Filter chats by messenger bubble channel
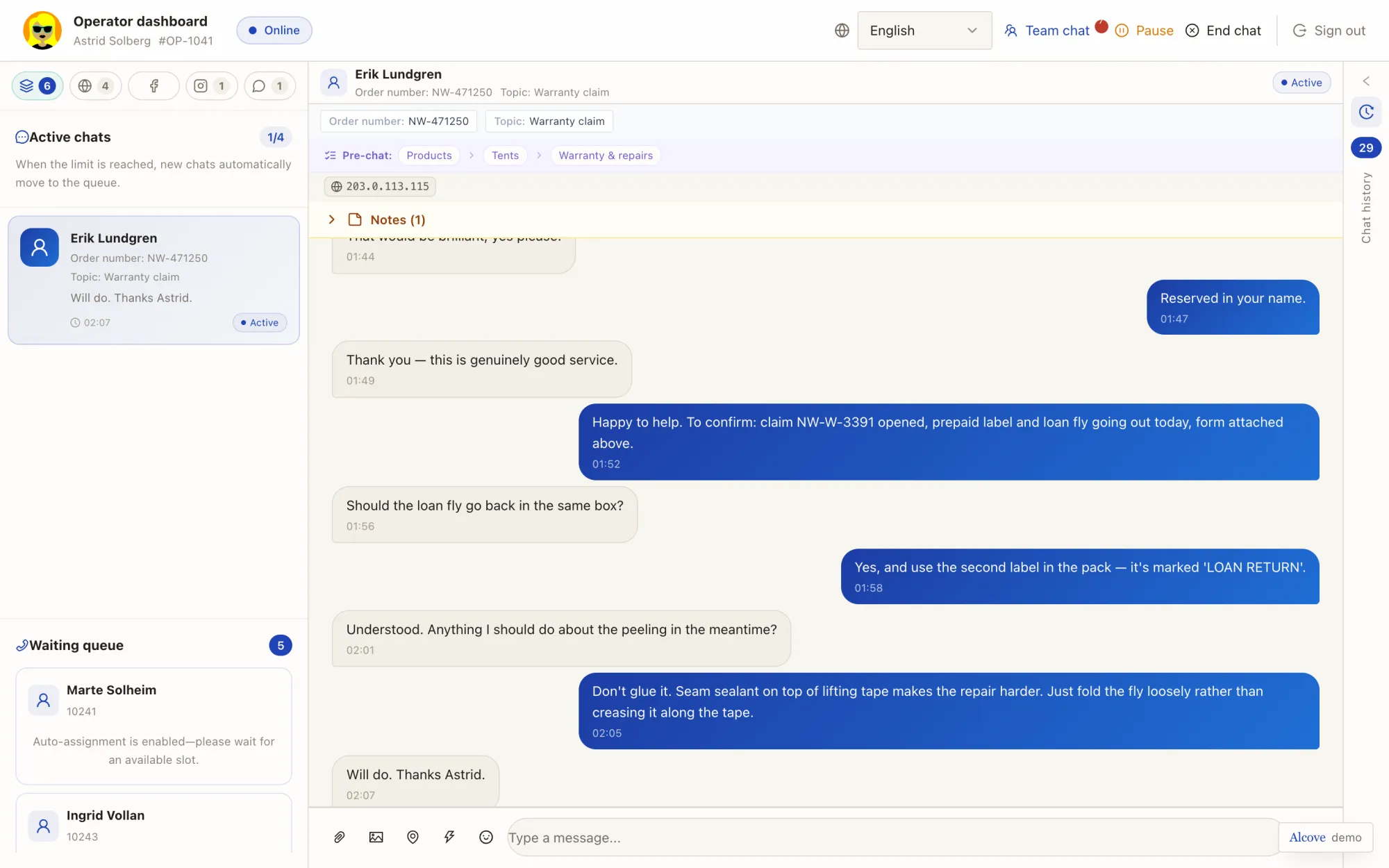This screenshot has height=868, width=1389. point(269,86)
